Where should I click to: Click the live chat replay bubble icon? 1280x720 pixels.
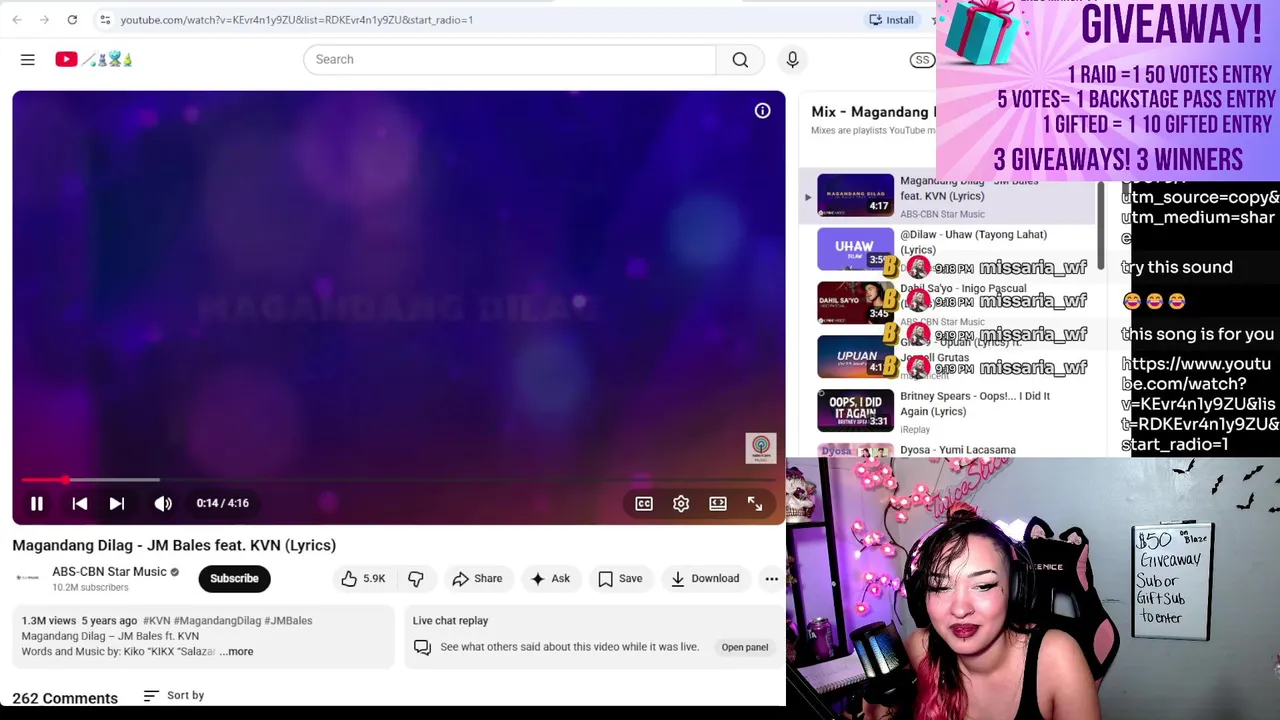pyautogui.click(x=422, y=648)
